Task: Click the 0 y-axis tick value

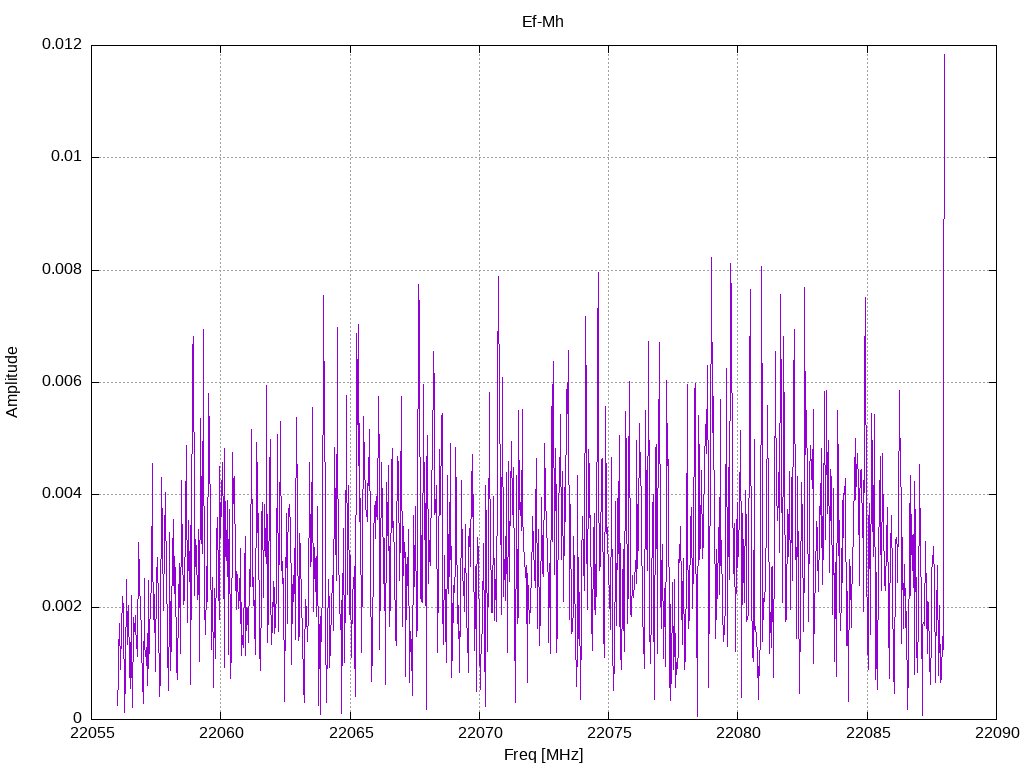Action: pos(78,719)
